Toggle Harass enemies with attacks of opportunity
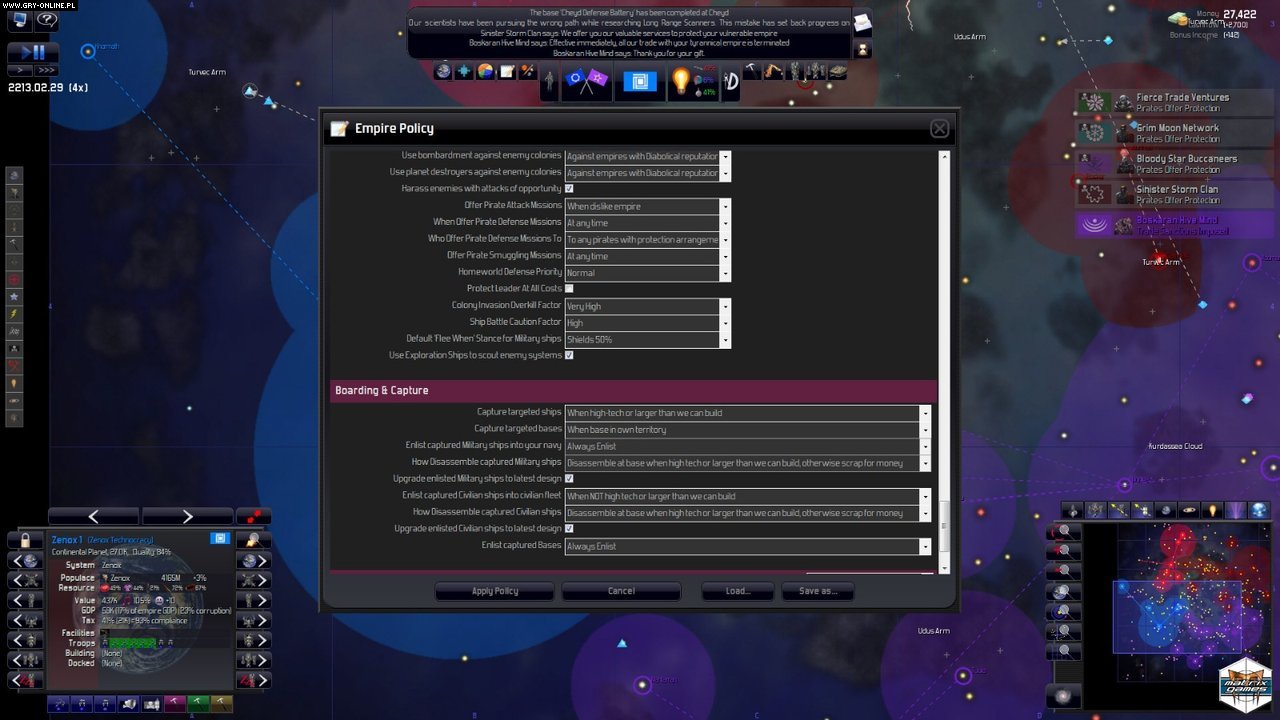This screenshot has height=720, width=1280. tap(569, 188)
